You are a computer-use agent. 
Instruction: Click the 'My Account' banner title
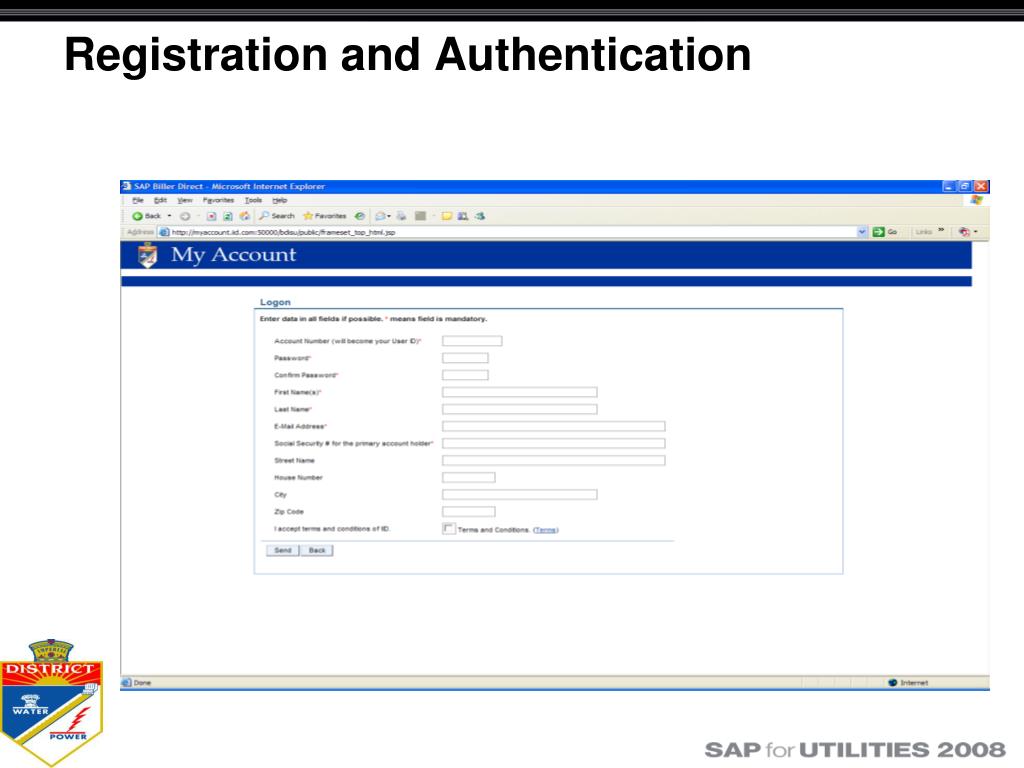[233, 255]
